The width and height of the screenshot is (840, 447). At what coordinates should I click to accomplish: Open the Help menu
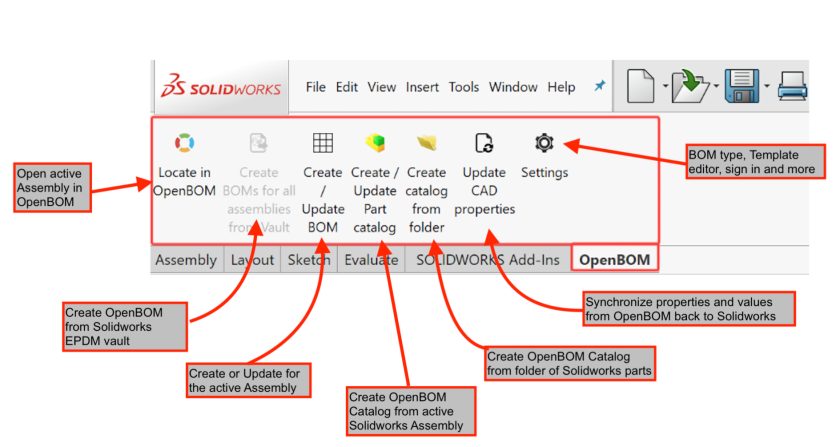tap(561, 87)
